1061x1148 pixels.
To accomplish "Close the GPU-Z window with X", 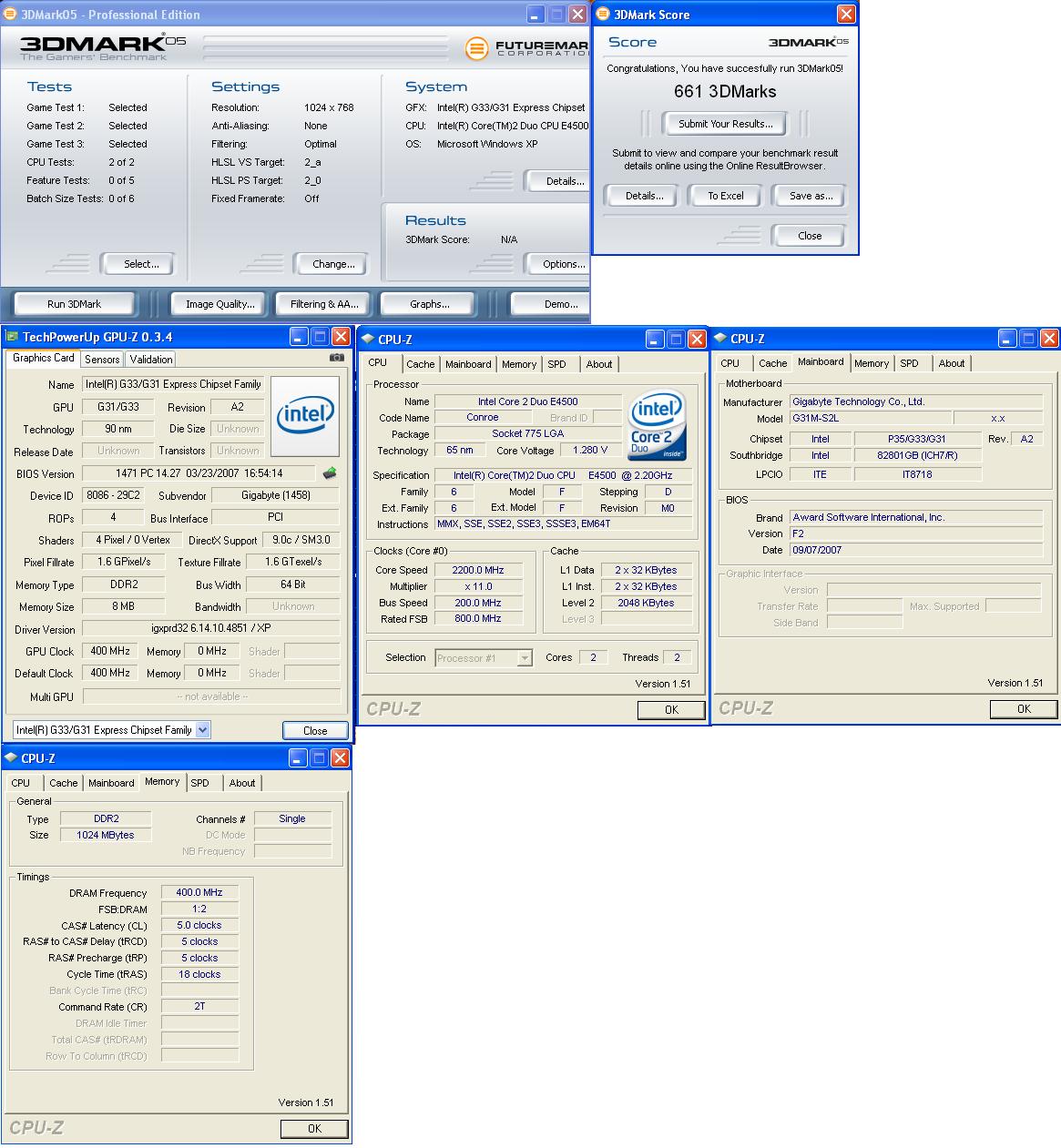I will pyautogui.click(x=341, y=337).
